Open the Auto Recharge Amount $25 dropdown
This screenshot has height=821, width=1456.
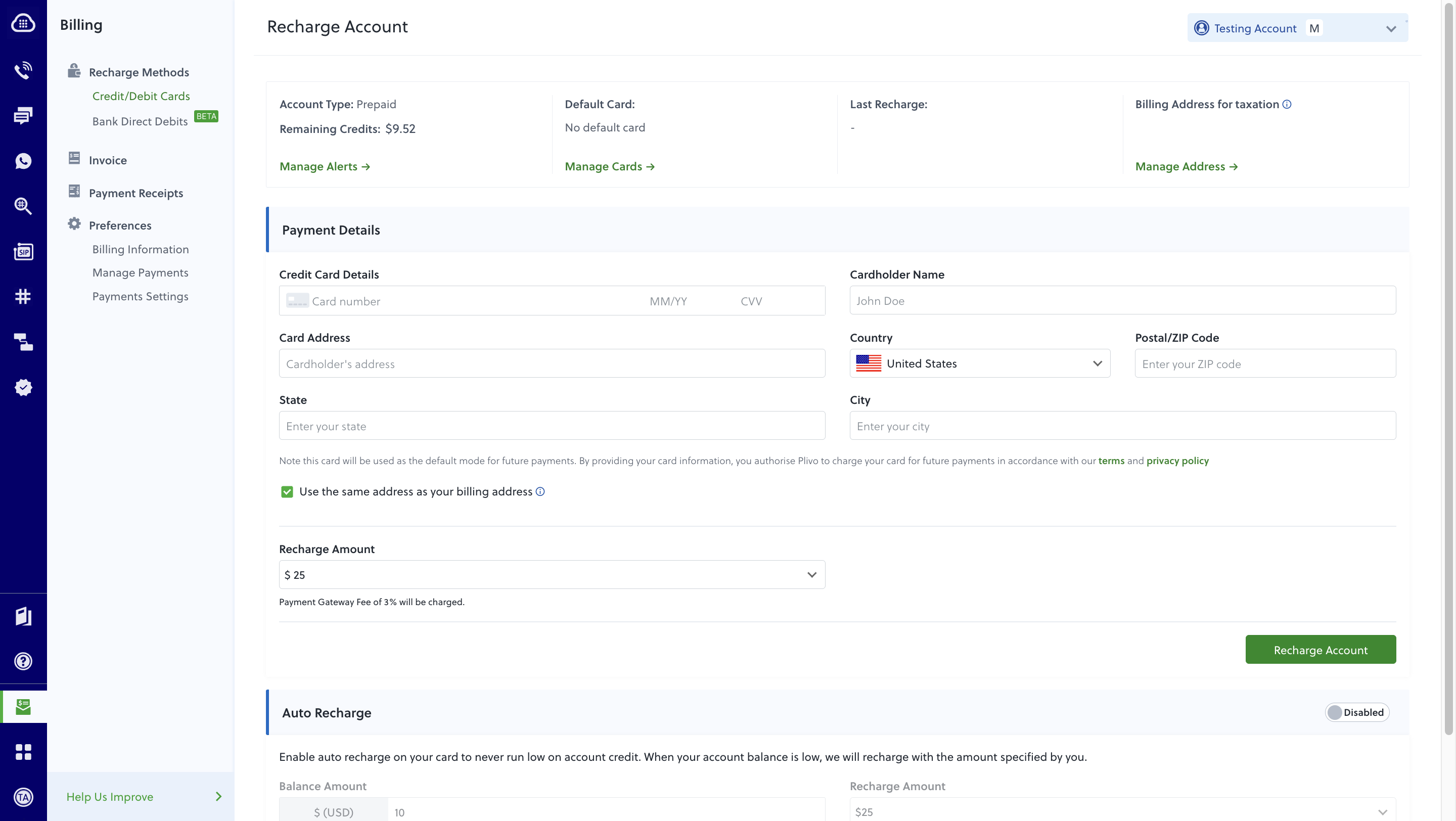tap(1122, 811)
